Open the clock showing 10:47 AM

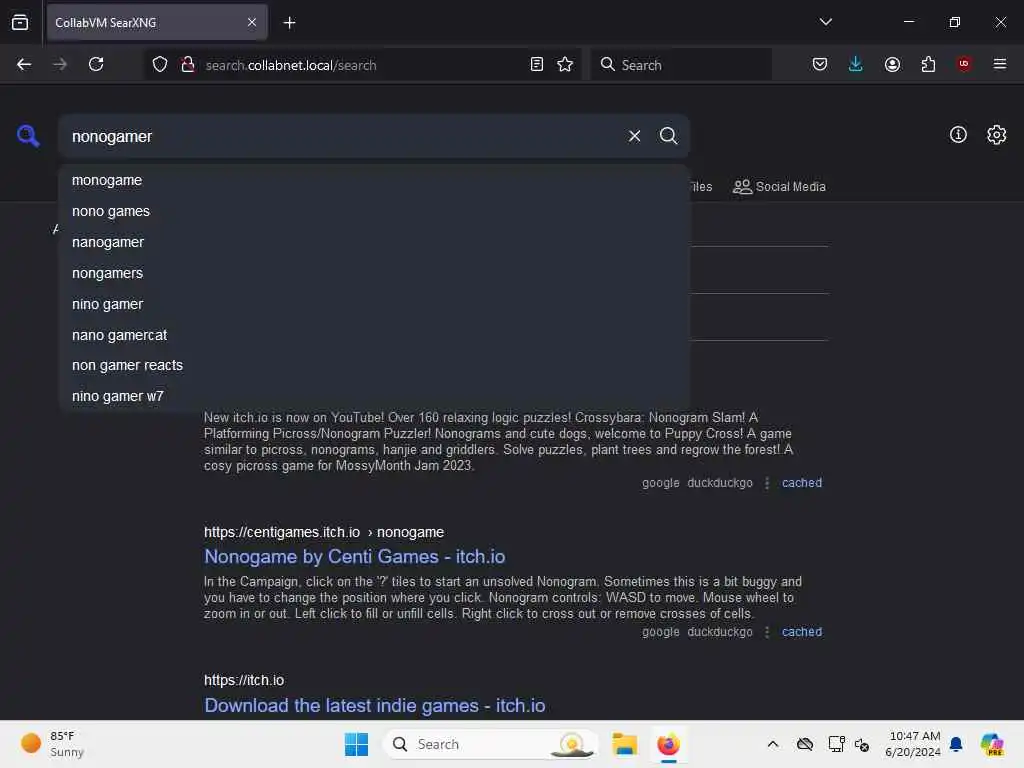[912, 744]
